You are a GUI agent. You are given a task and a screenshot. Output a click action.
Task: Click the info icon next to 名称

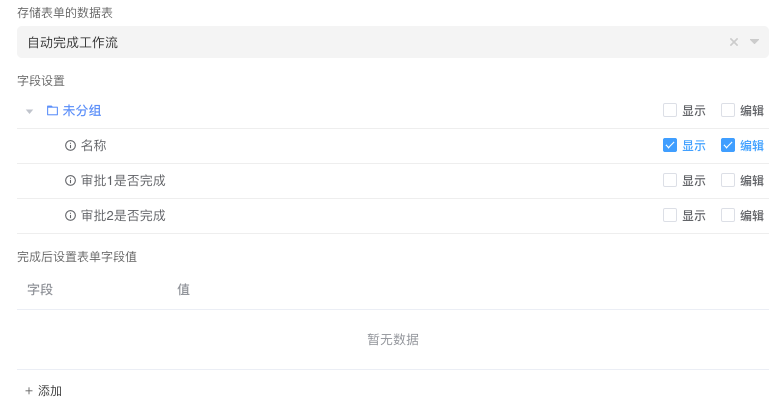coord(70,146)
